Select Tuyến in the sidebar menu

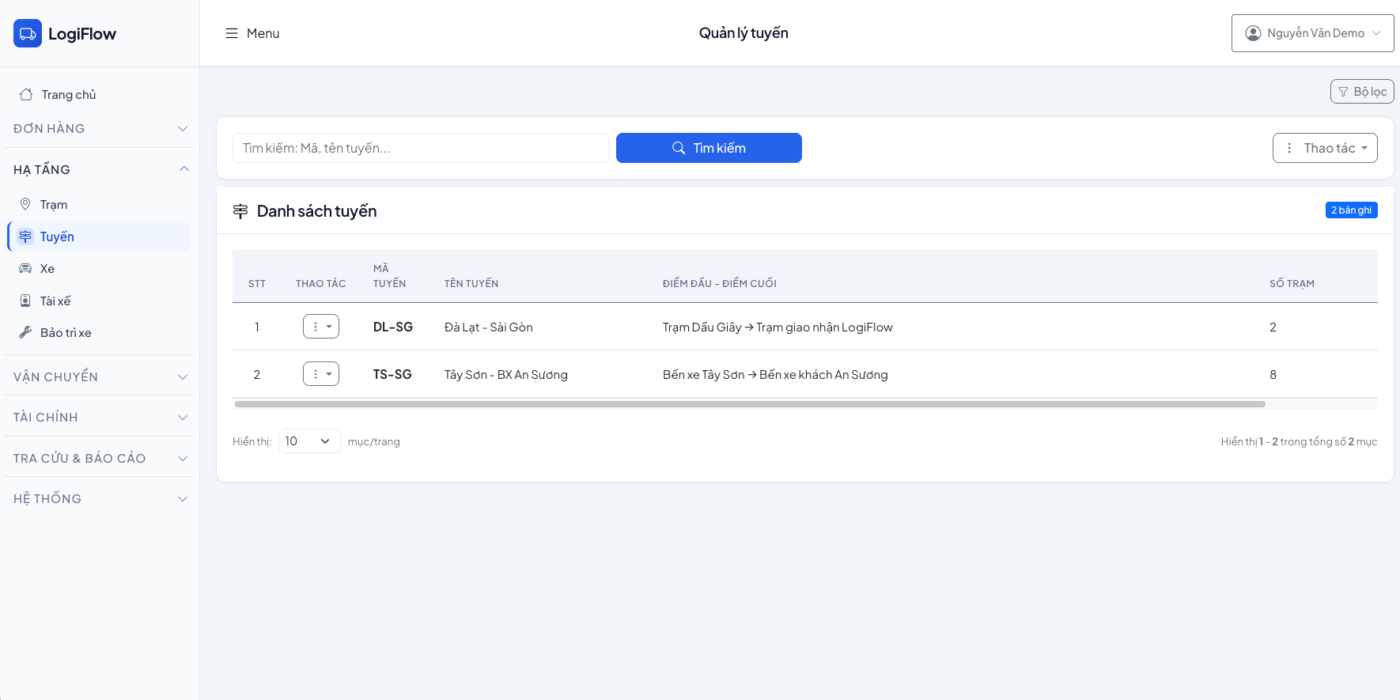coord(57,237)
